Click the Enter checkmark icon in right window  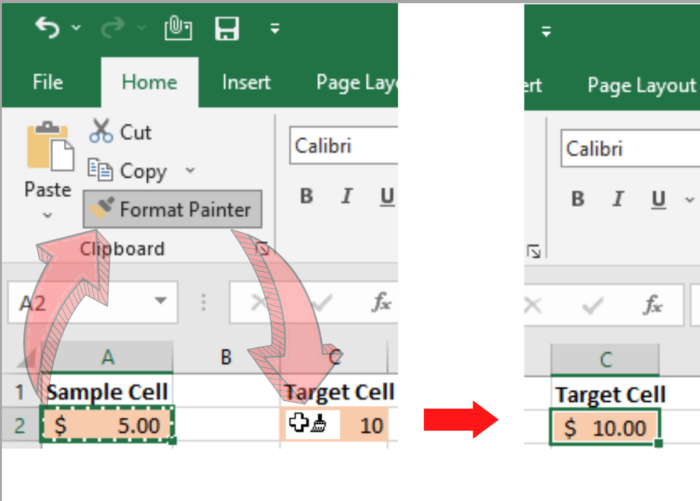(x=593, y=306)
